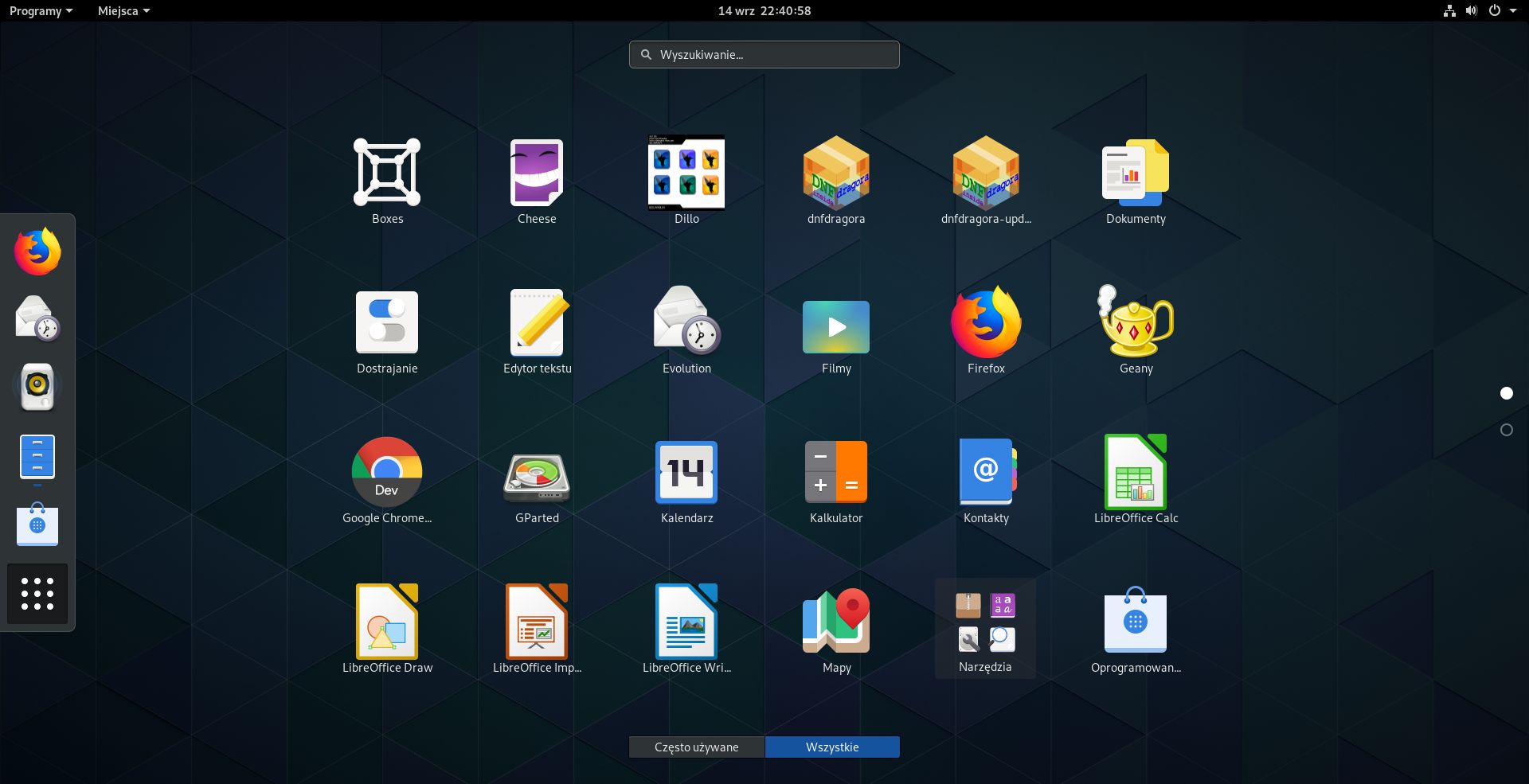Focus the Wyszukiwanie search field
Viewport: 1529px width, 784px height.
click(x=764, y=55)
